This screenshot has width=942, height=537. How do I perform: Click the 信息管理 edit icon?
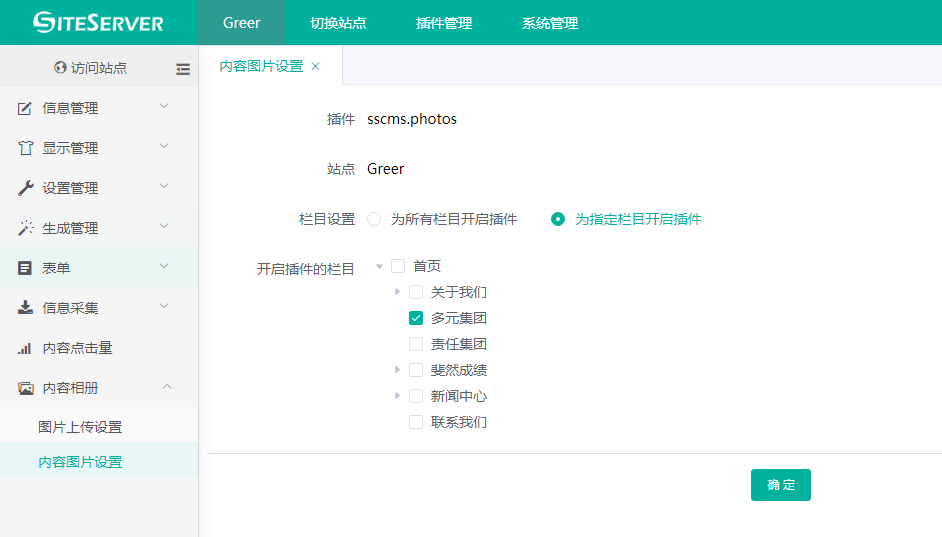tap(26, 108)
